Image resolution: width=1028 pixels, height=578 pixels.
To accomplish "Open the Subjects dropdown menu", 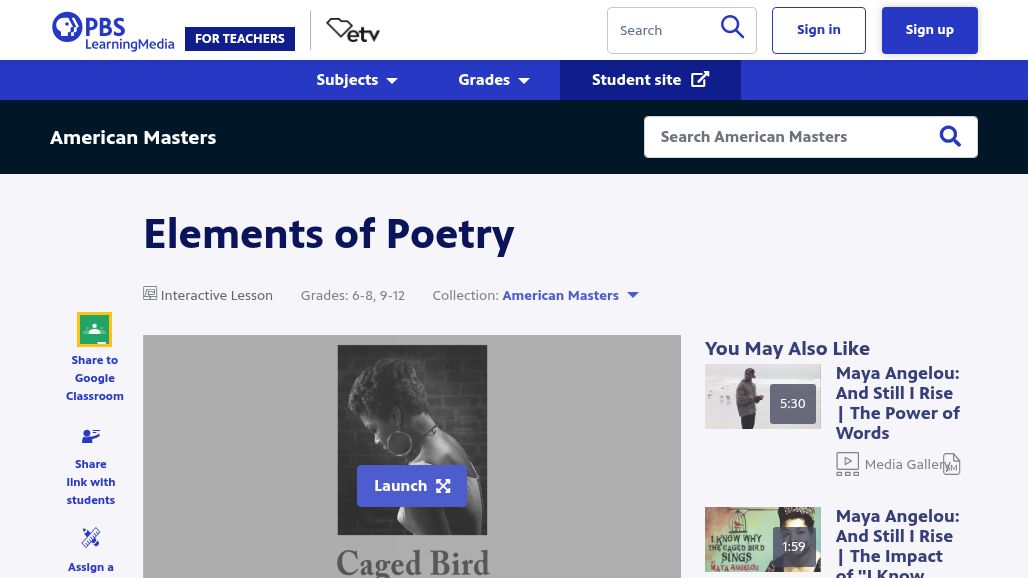I will click(x=357, y=80).
